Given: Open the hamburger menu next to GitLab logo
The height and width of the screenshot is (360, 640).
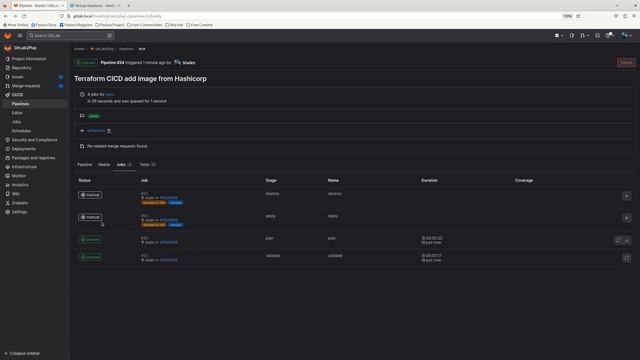Looking at the screenshot, I should tap(20, 36).
